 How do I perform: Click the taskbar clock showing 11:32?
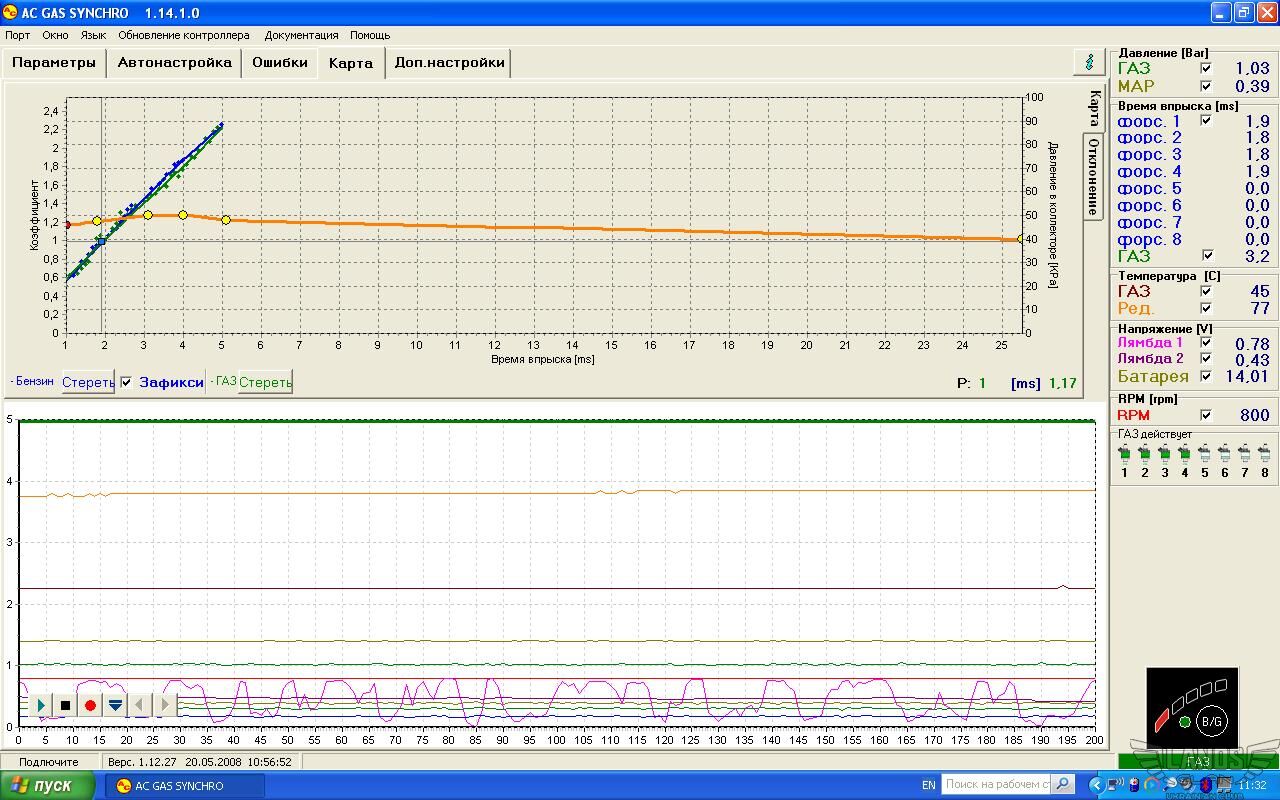click(1252, 786)
